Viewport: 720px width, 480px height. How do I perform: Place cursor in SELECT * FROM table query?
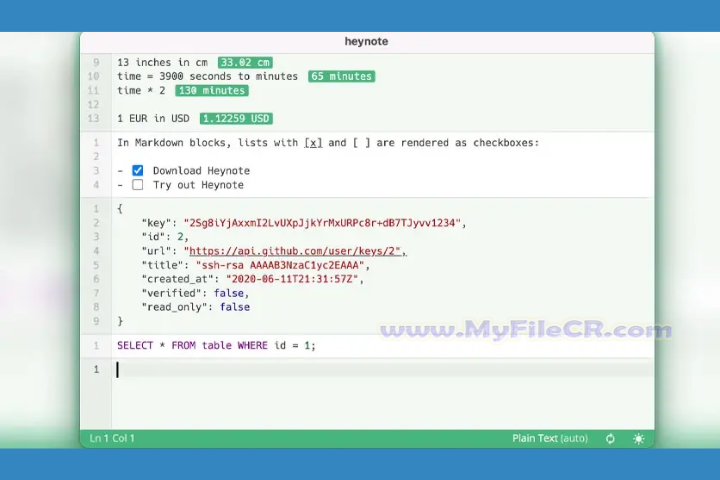pyautogui.click(x=215, y=345)
